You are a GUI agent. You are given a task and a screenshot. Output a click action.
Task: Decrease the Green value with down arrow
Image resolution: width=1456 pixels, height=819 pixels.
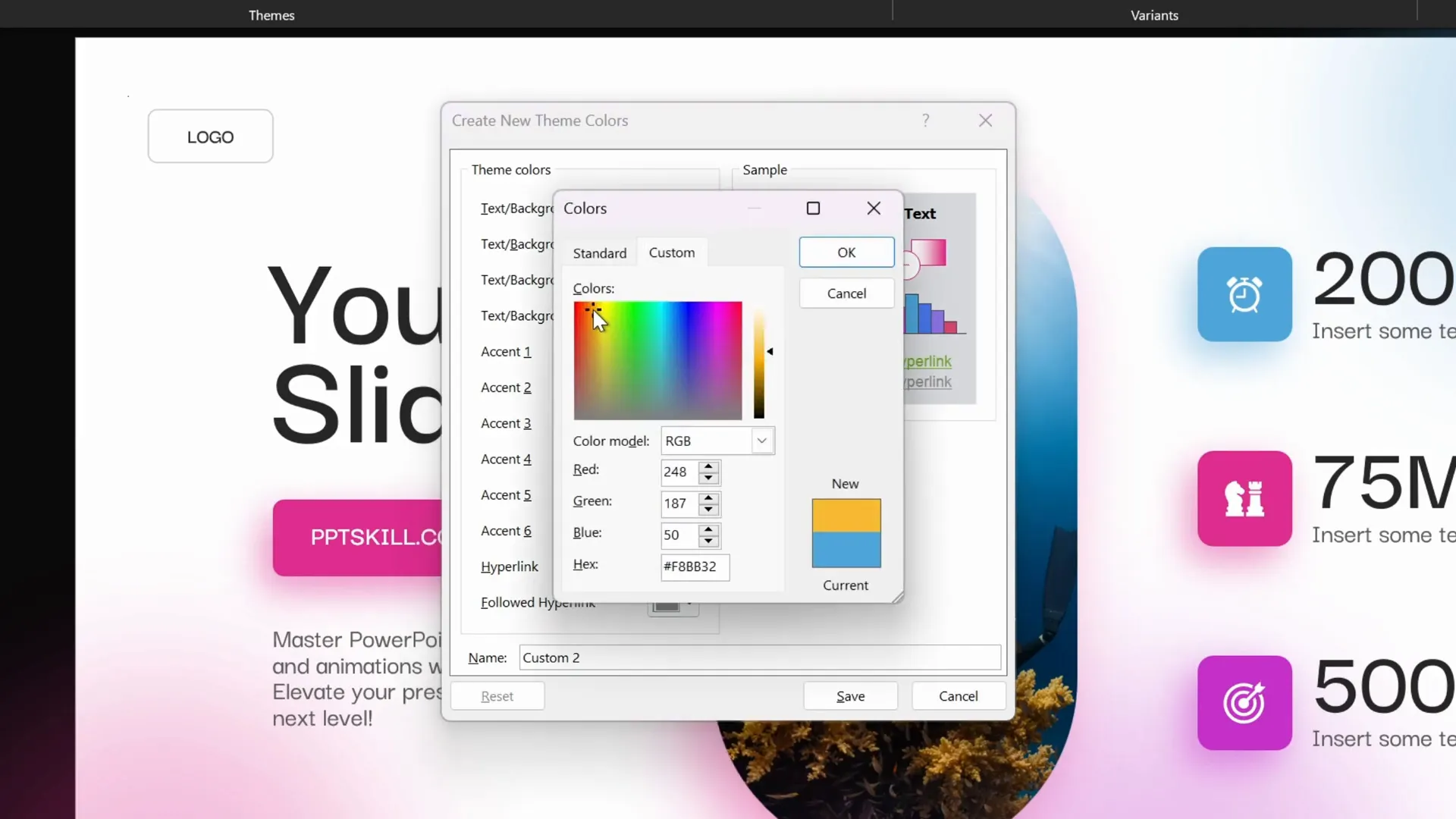[708, 510]
